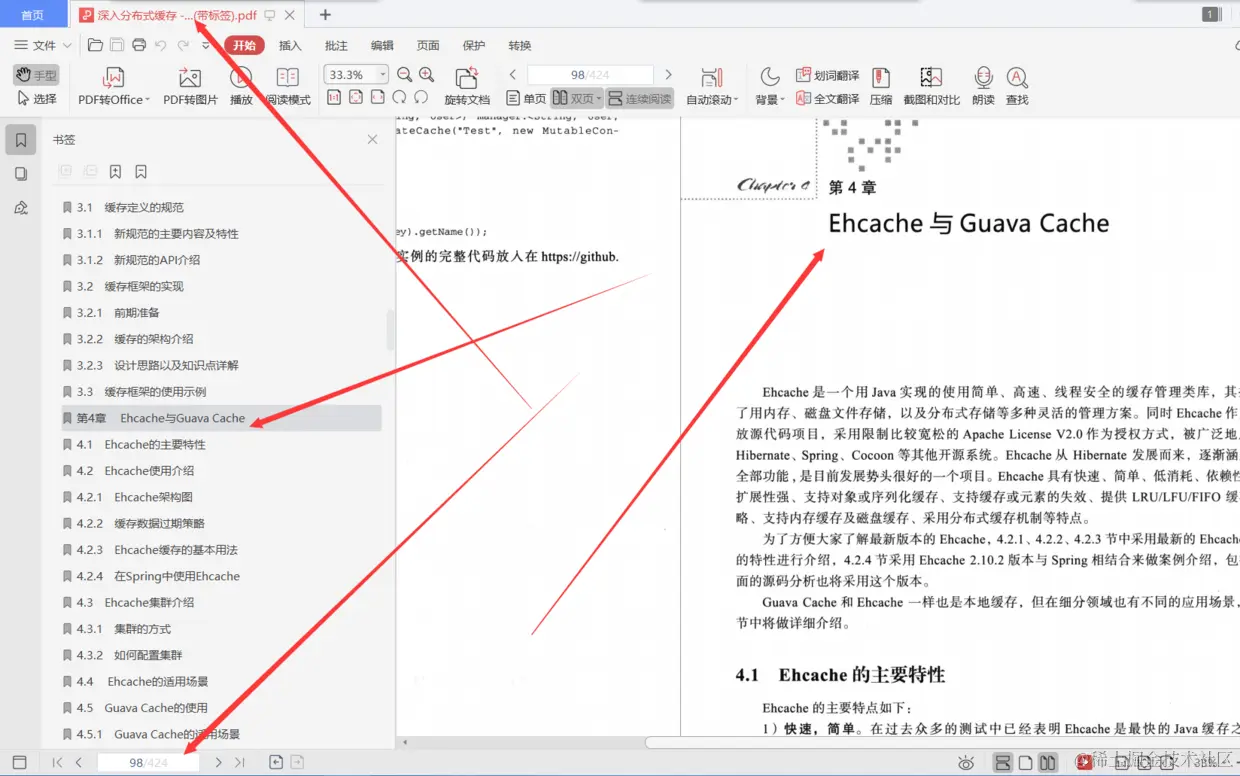
Task: Click the add bookmark icon
Action: pos(116,172)
